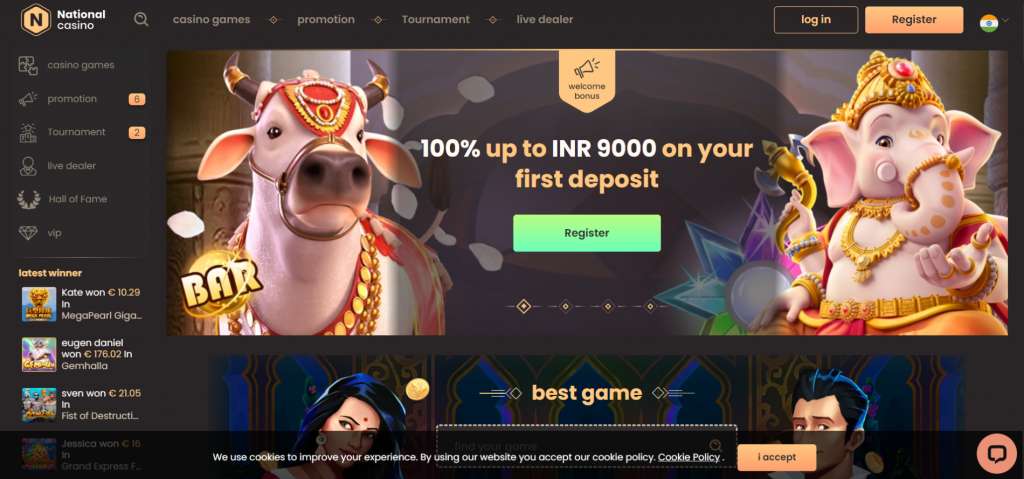Click the promotion megaphone sidebar icon
1024x479 pixels.
click(28, 99)
